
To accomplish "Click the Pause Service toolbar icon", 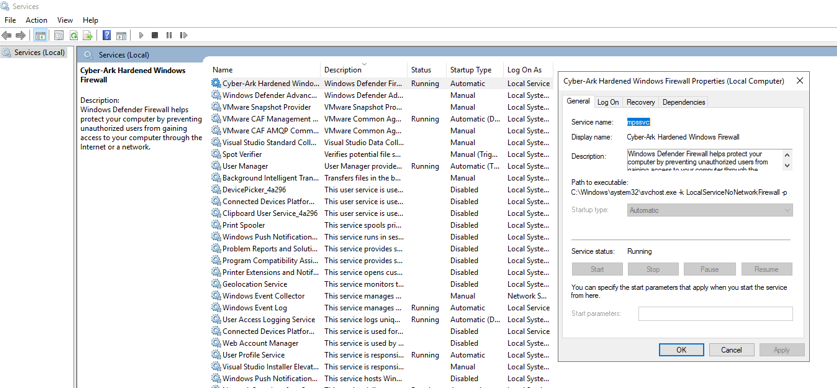I will 169,35.
